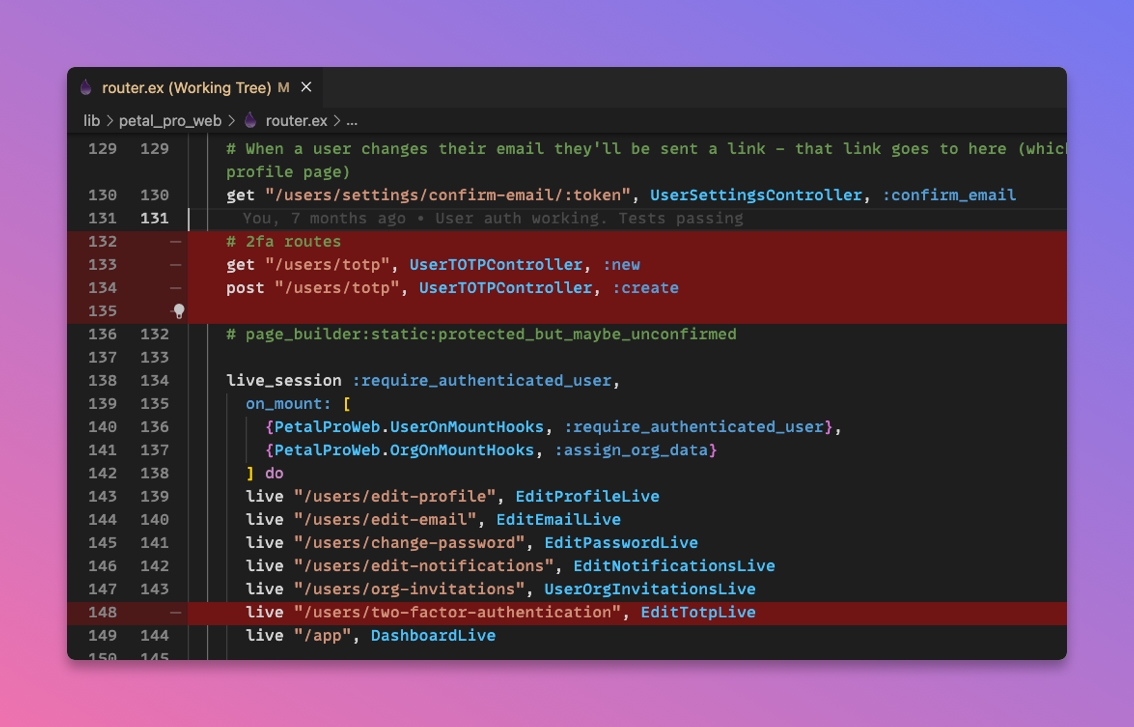Open the lib breadcrumb folder
1134x727 pixels.
91,120
